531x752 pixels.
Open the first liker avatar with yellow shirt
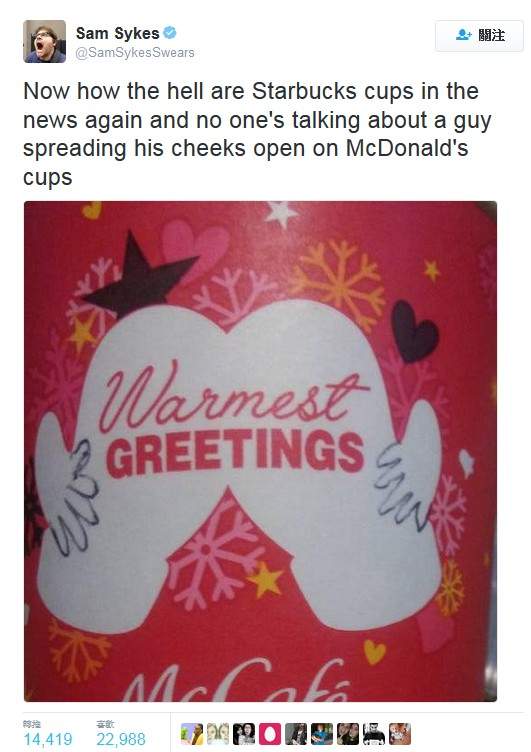point(192,734)
